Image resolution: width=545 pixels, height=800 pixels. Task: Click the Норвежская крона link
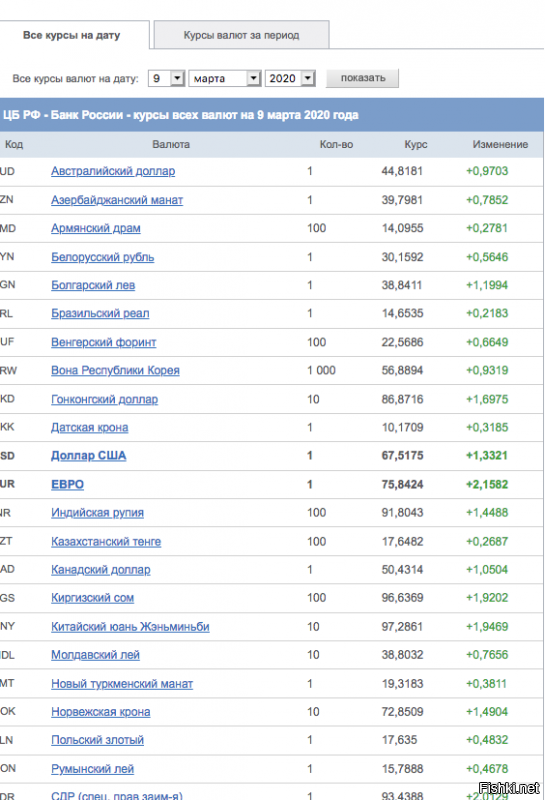click(101, 712)
